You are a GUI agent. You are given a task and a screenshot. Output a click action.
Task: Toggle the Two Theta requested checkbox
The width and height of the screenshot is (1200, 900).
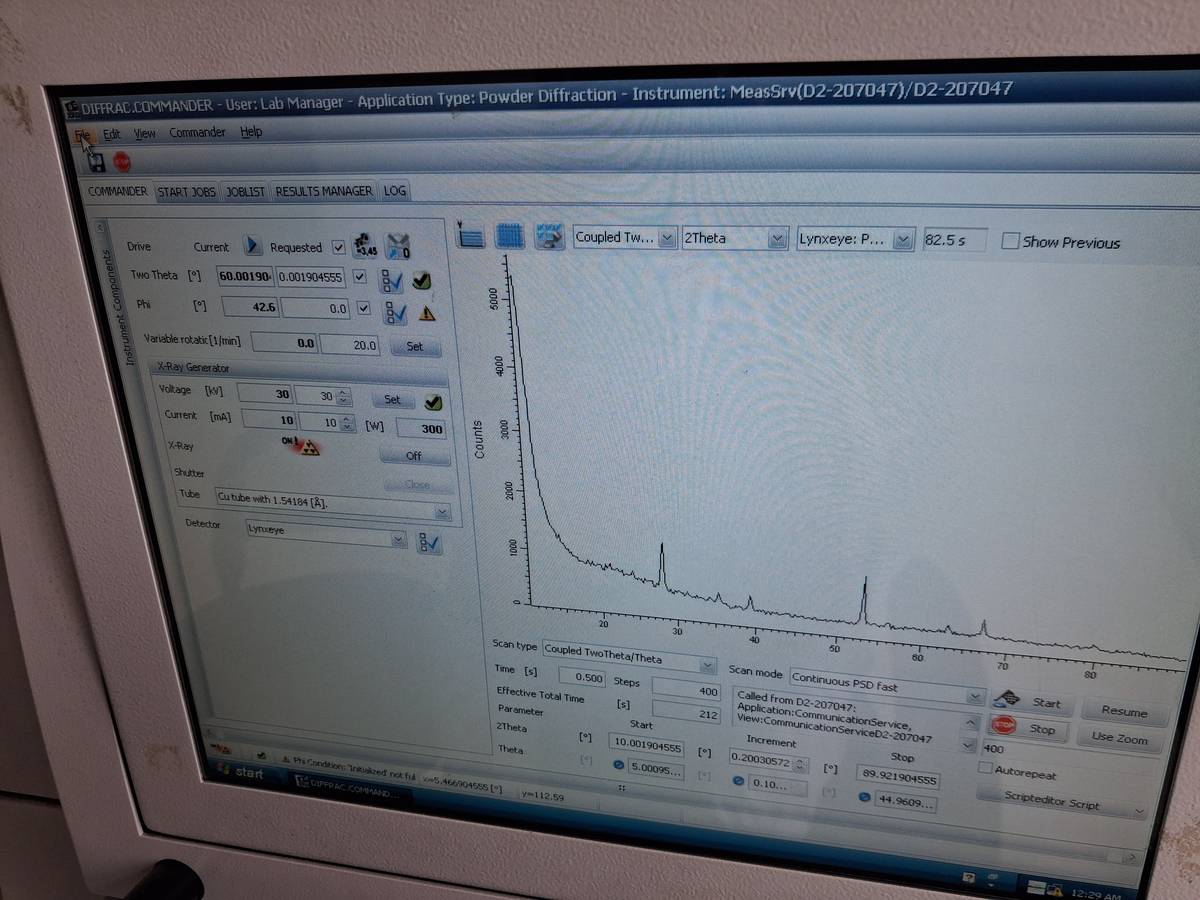[x=360, y=277]
